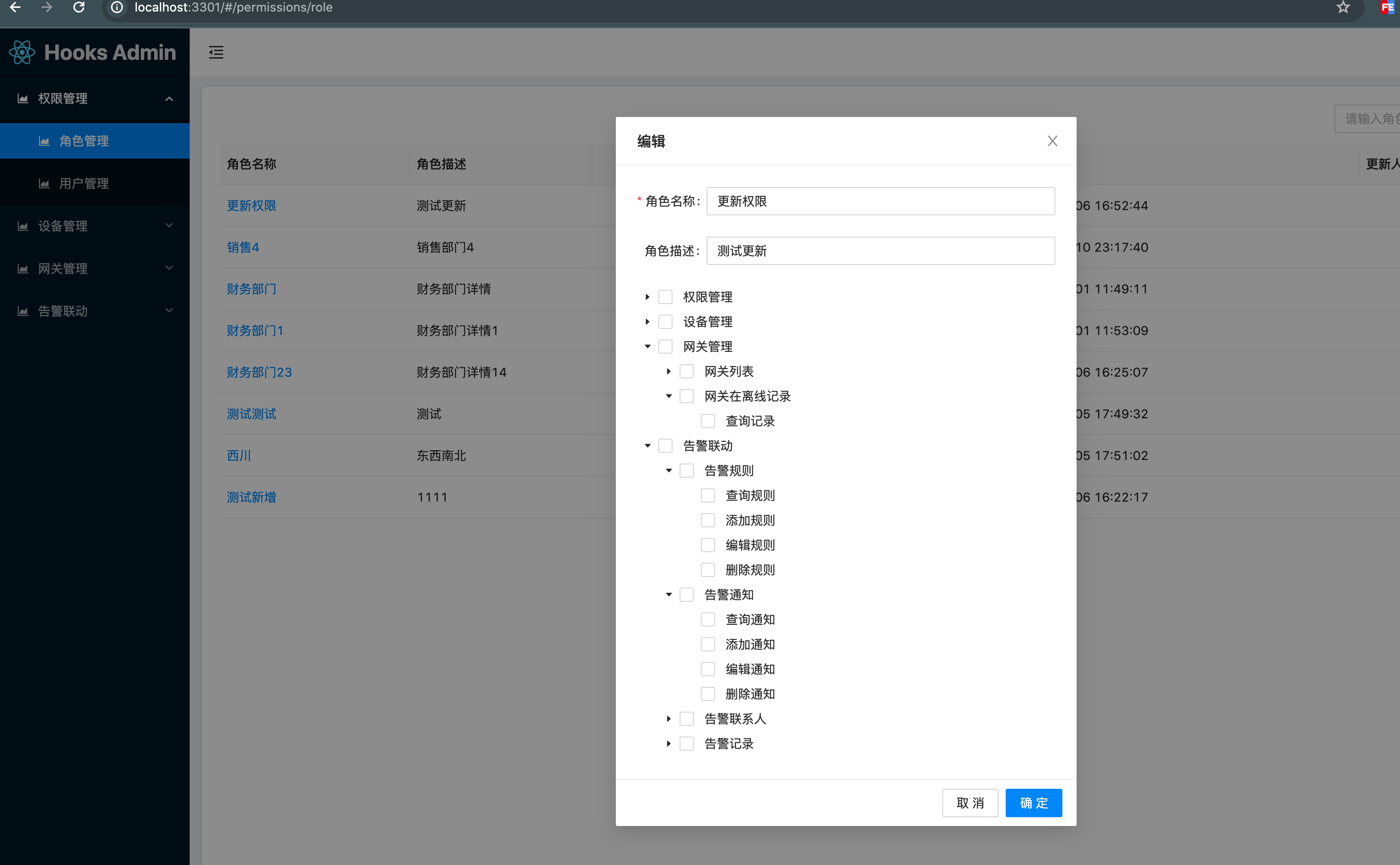Check the 编辑通知 checkbox
1400x865 pixels.
(708, 669)
